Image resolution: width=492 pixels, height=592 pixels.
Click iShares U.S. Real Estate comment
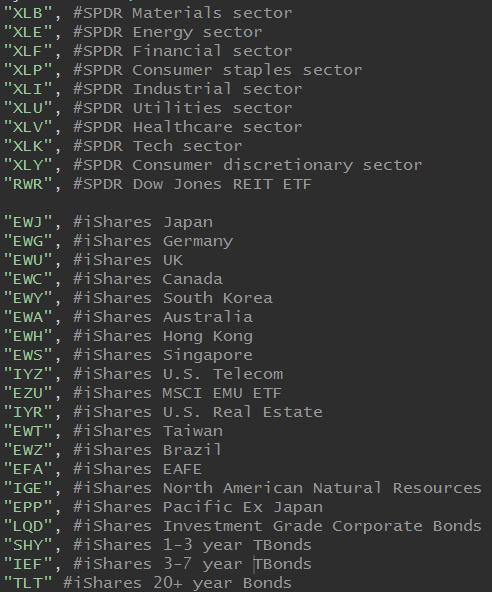[198, 412]
